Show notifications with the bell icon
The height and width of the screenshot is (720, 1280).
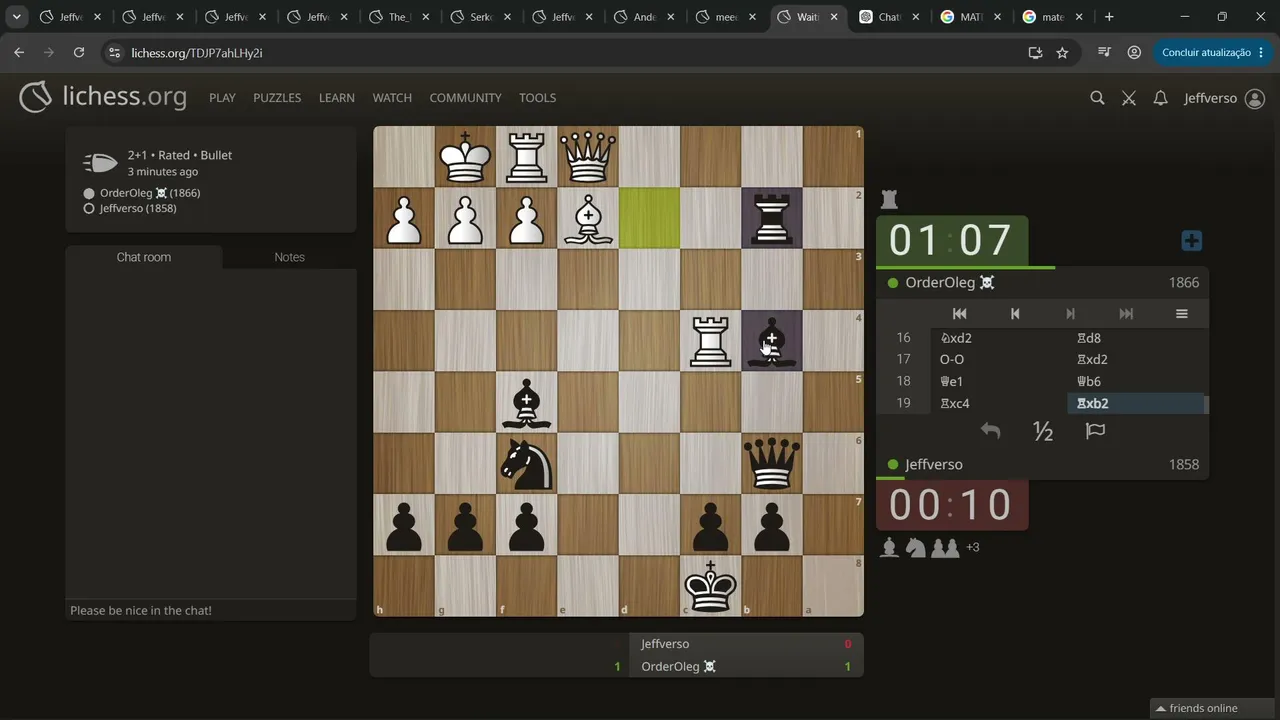point(1160,98)
